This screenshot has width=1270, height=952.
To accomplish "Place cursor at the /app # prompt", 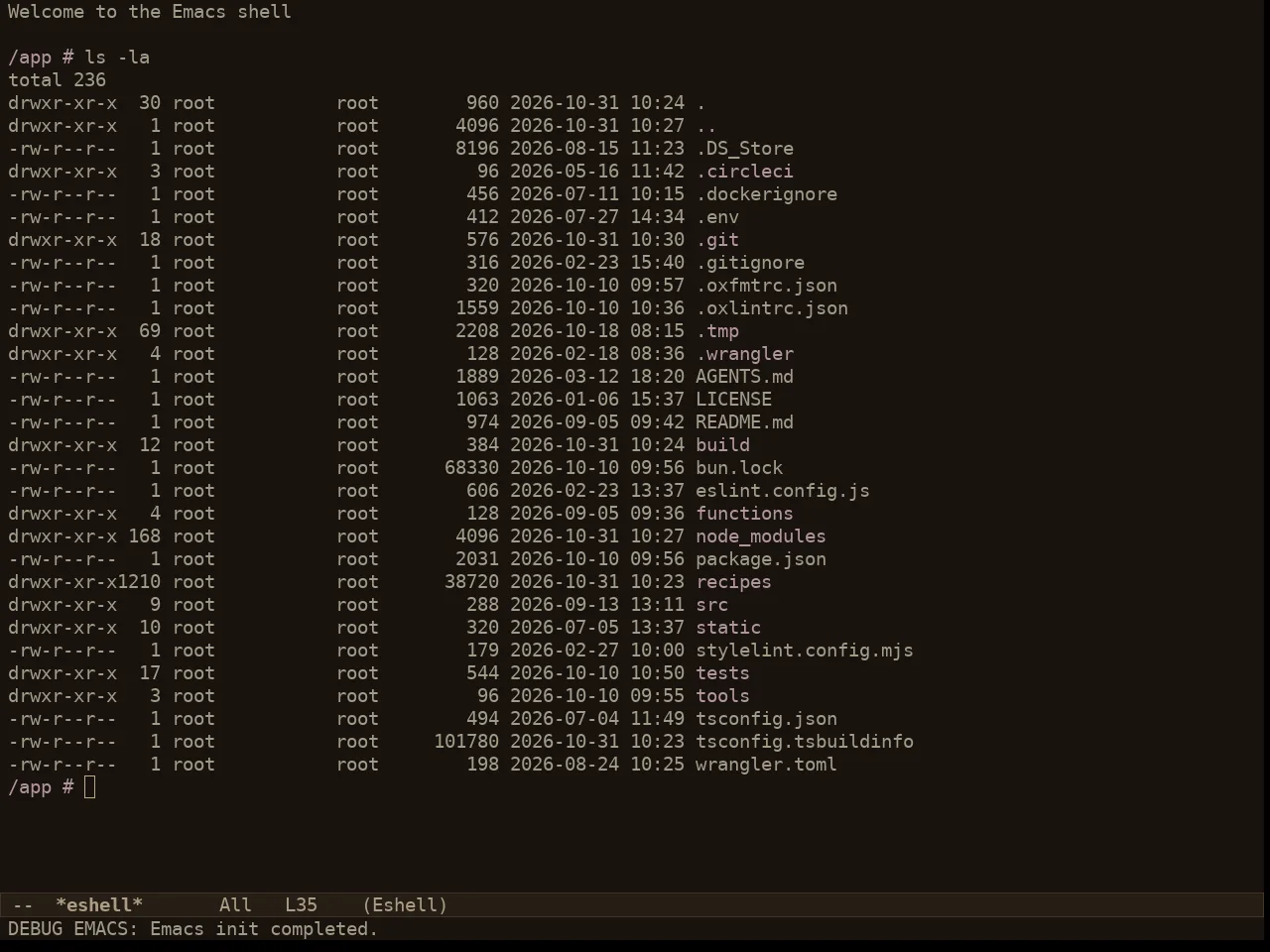I will 90,787.
